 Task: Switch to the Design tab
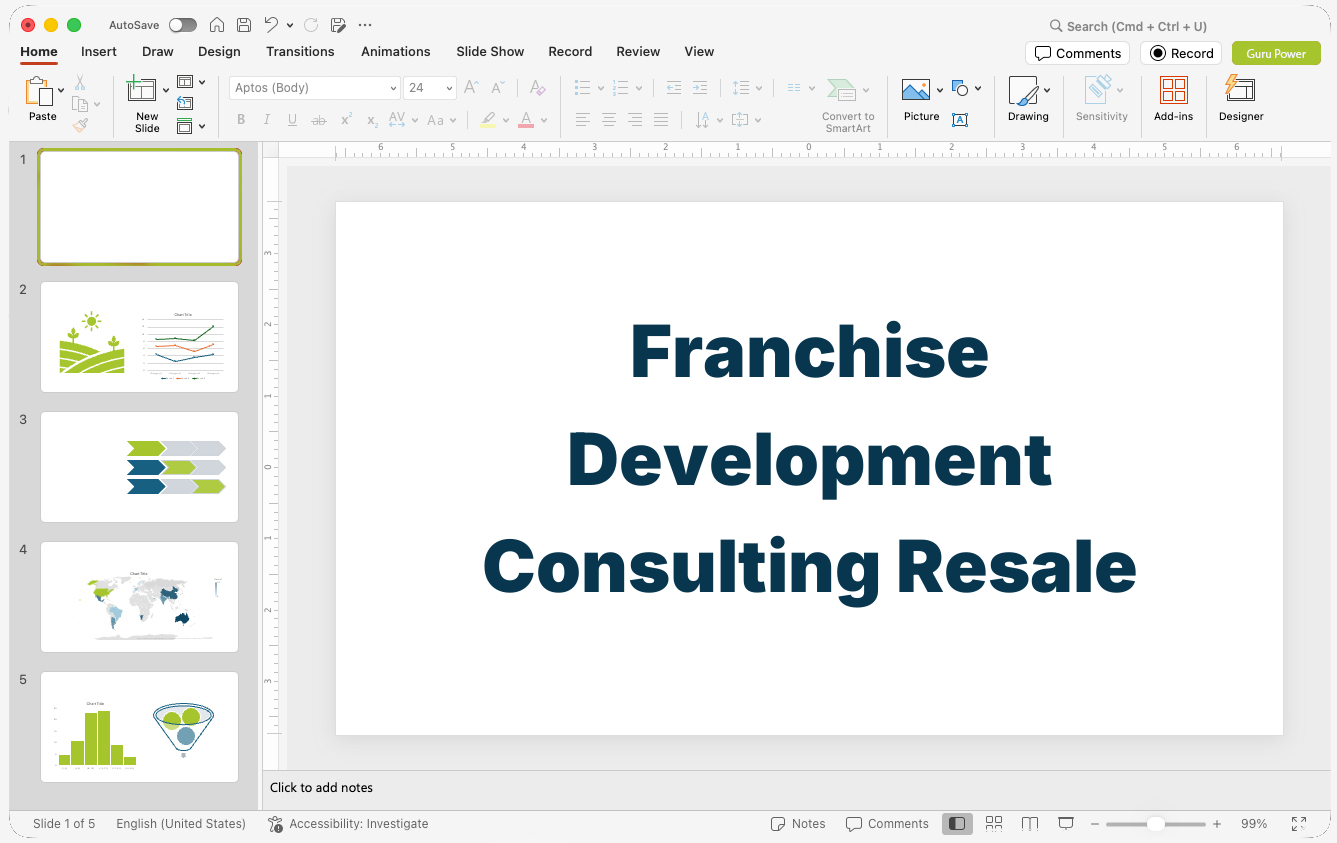tap(219, 51)
